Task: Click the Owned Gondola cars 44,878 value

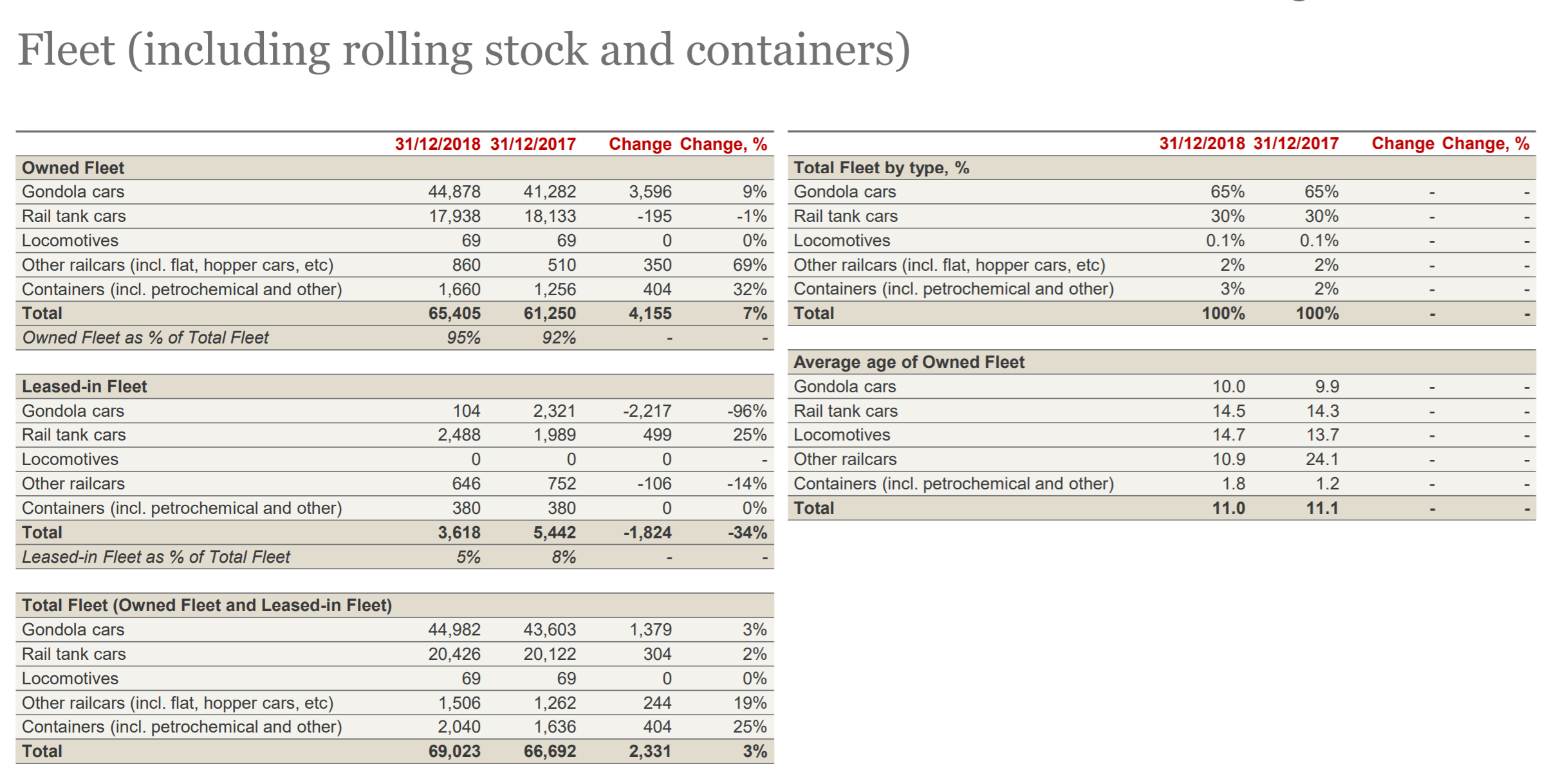Action: 454,192
